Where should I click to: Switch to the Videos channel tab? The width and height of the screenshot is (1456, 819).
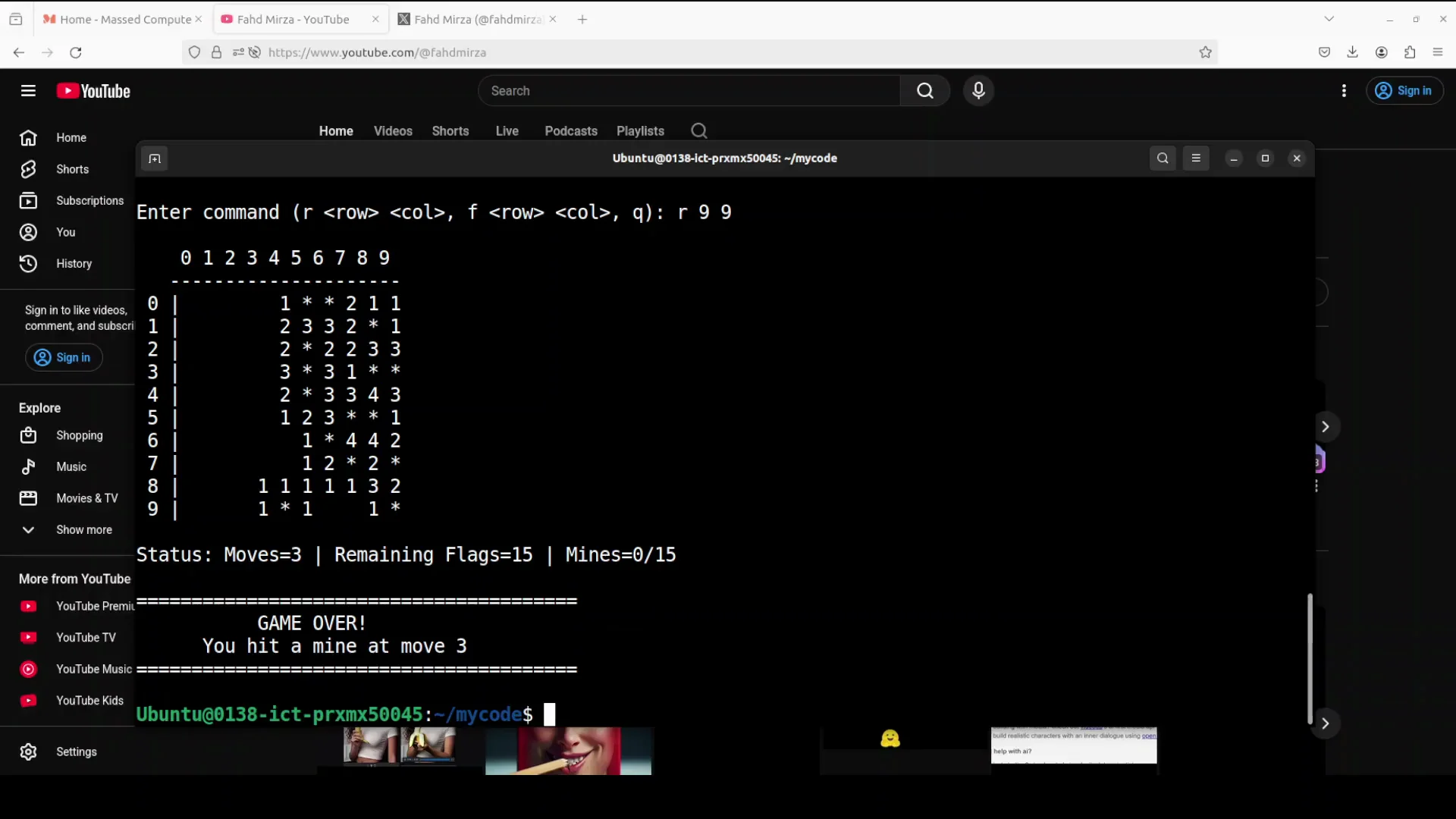pos(393,131)
